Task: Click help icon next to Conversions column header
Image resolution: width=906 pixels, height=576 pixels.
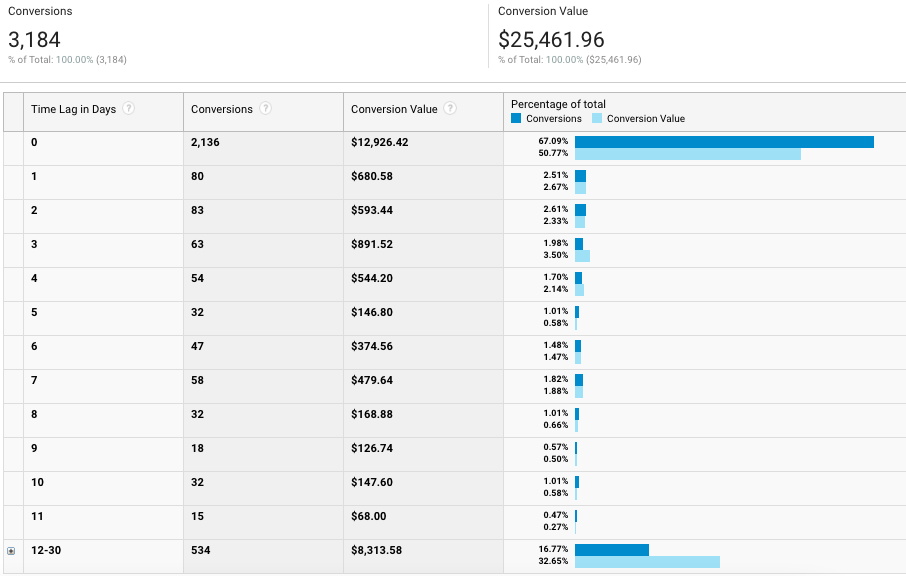Action: pyautogui.click(x=265, y=110)
